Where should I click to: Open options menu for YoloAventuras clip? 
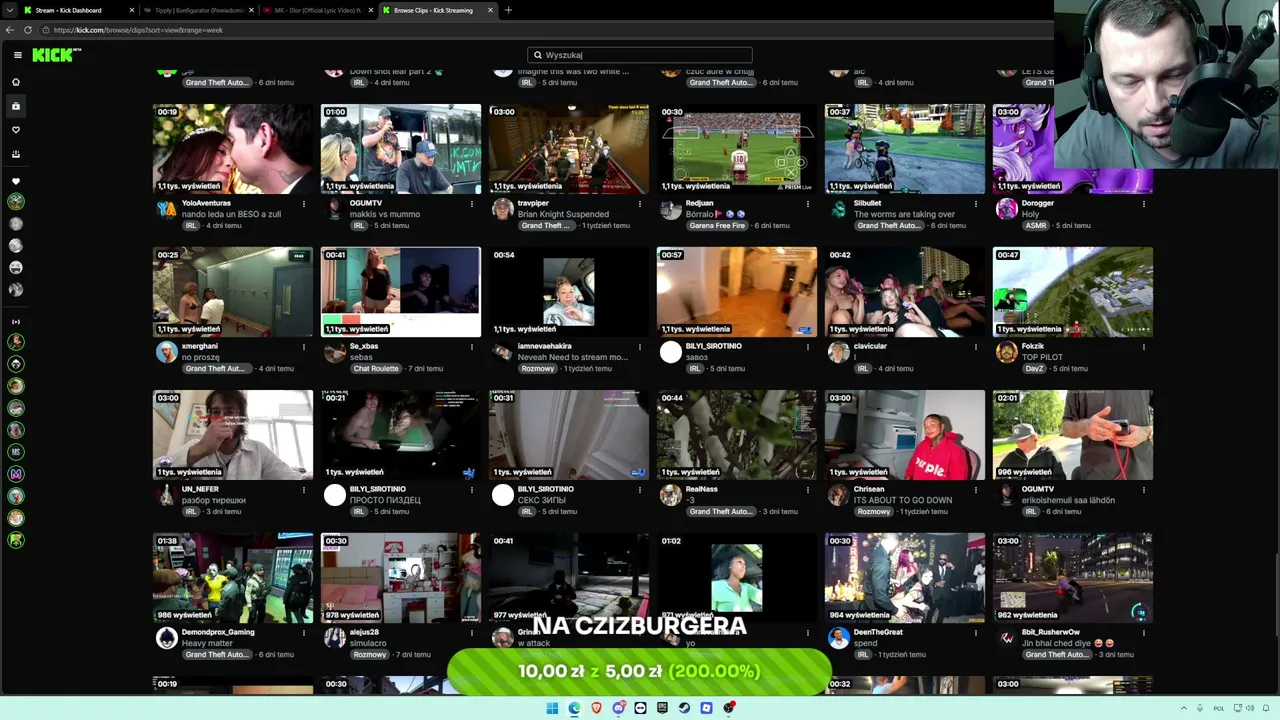tap(304, 204)
